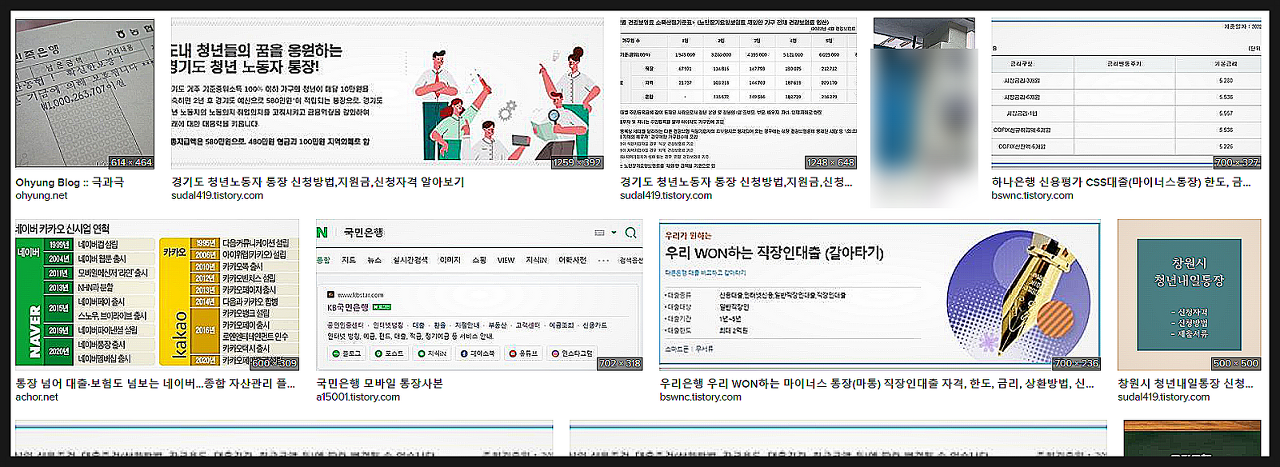Screen dimensions: 1280x467
Task: Open the blurred photo thumbnail
Action: (923, 112)
